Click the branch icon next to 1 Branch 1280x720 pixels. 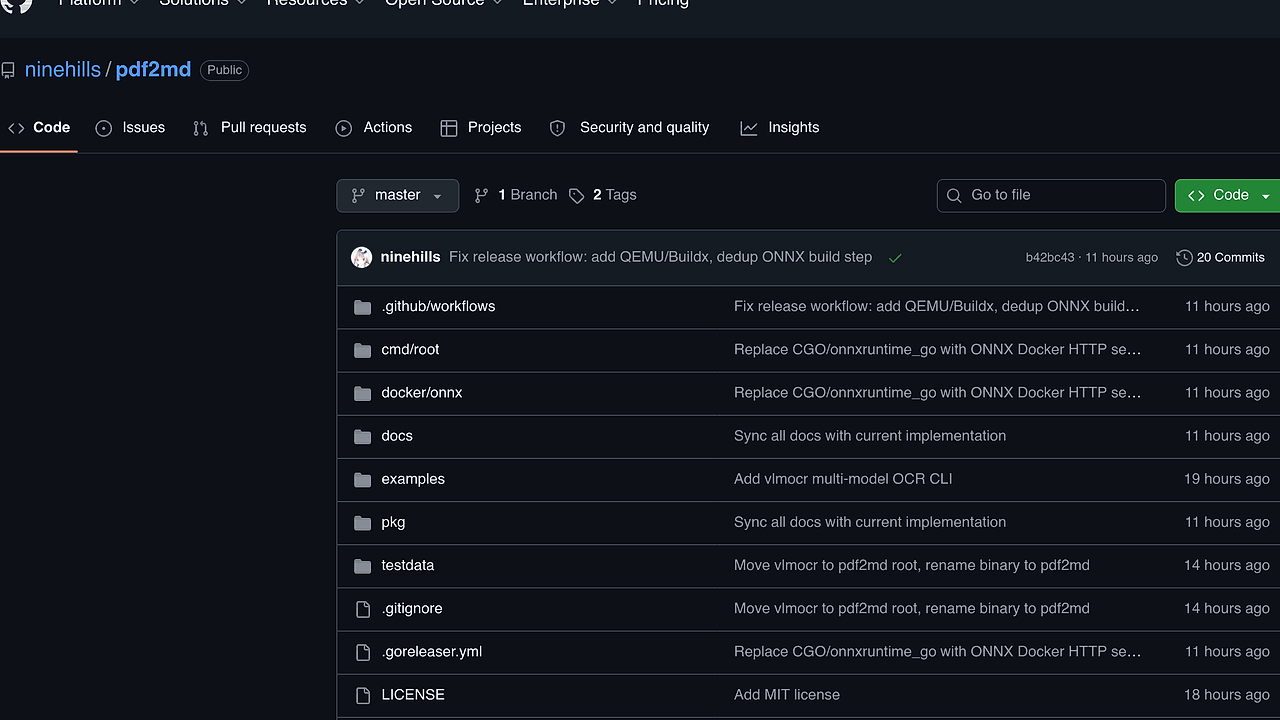point(482,195)
